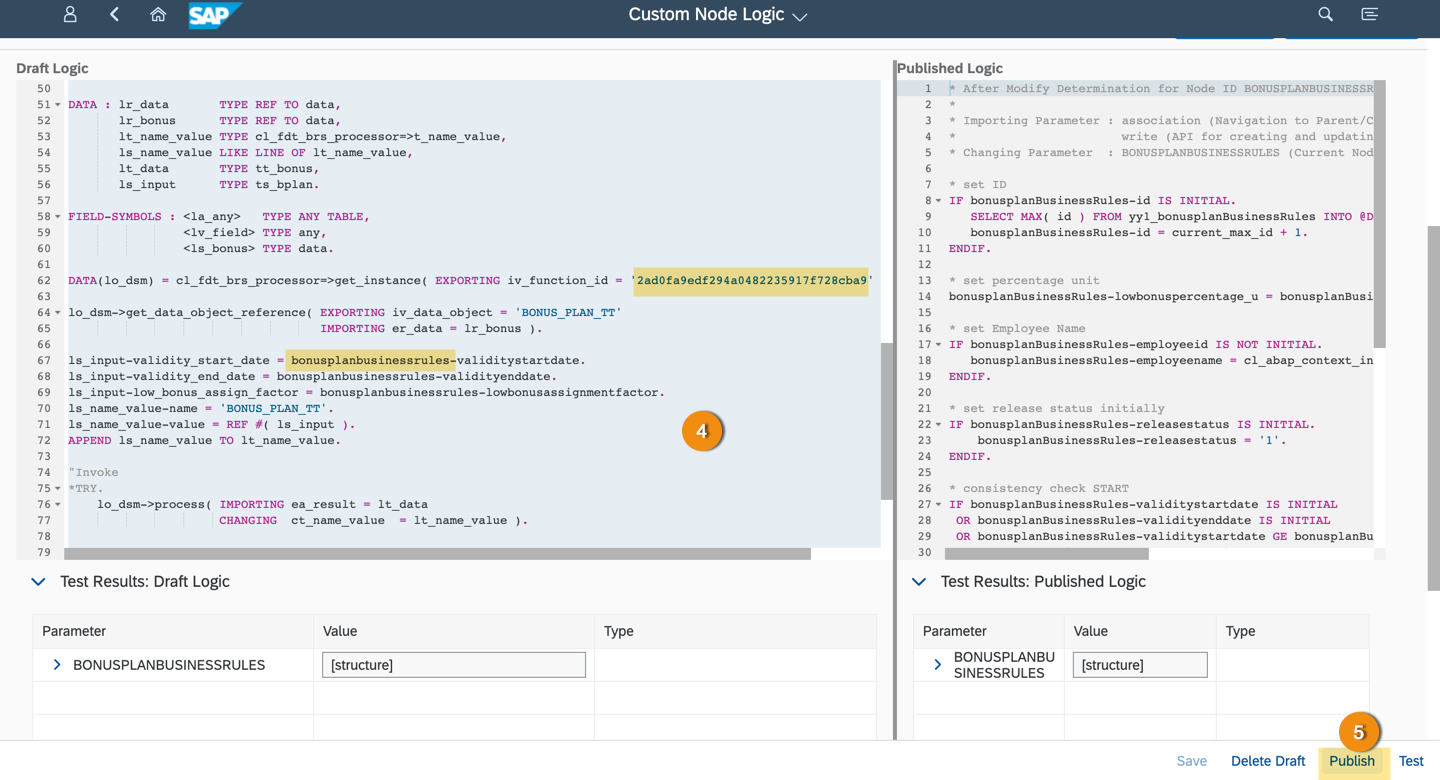Click the SAP logo
The width and height of the screenshot is (1440, 780).
pos(215,15)
